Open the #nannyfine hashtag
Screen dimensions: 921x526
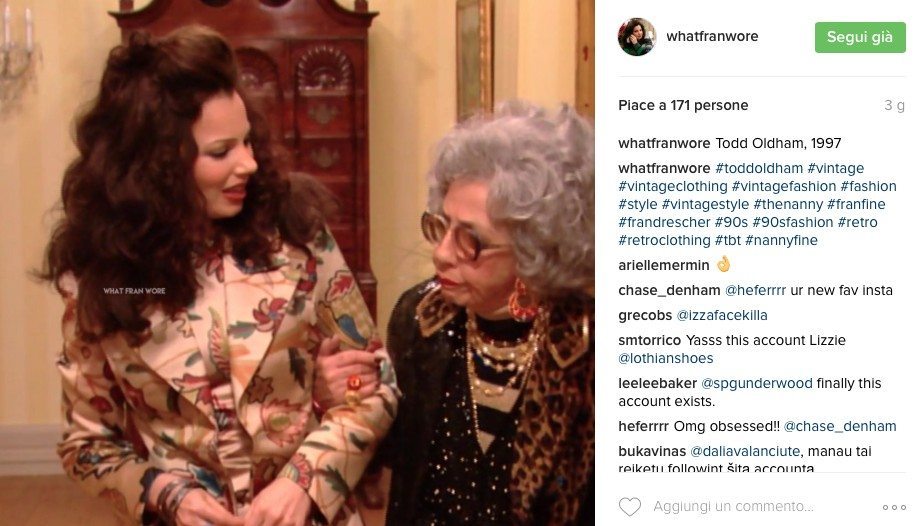click(x=781, y=241)
